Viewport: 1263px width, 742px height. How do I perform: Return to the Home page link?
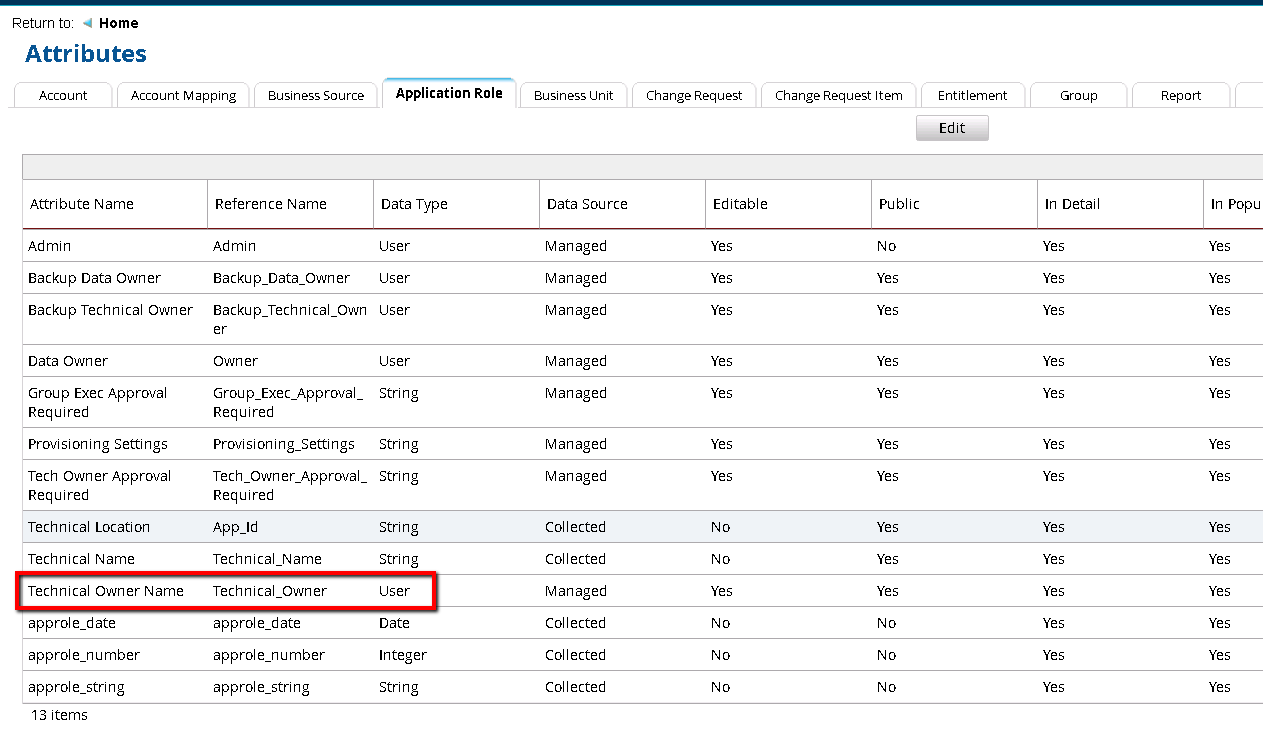[x=118, y=23]
